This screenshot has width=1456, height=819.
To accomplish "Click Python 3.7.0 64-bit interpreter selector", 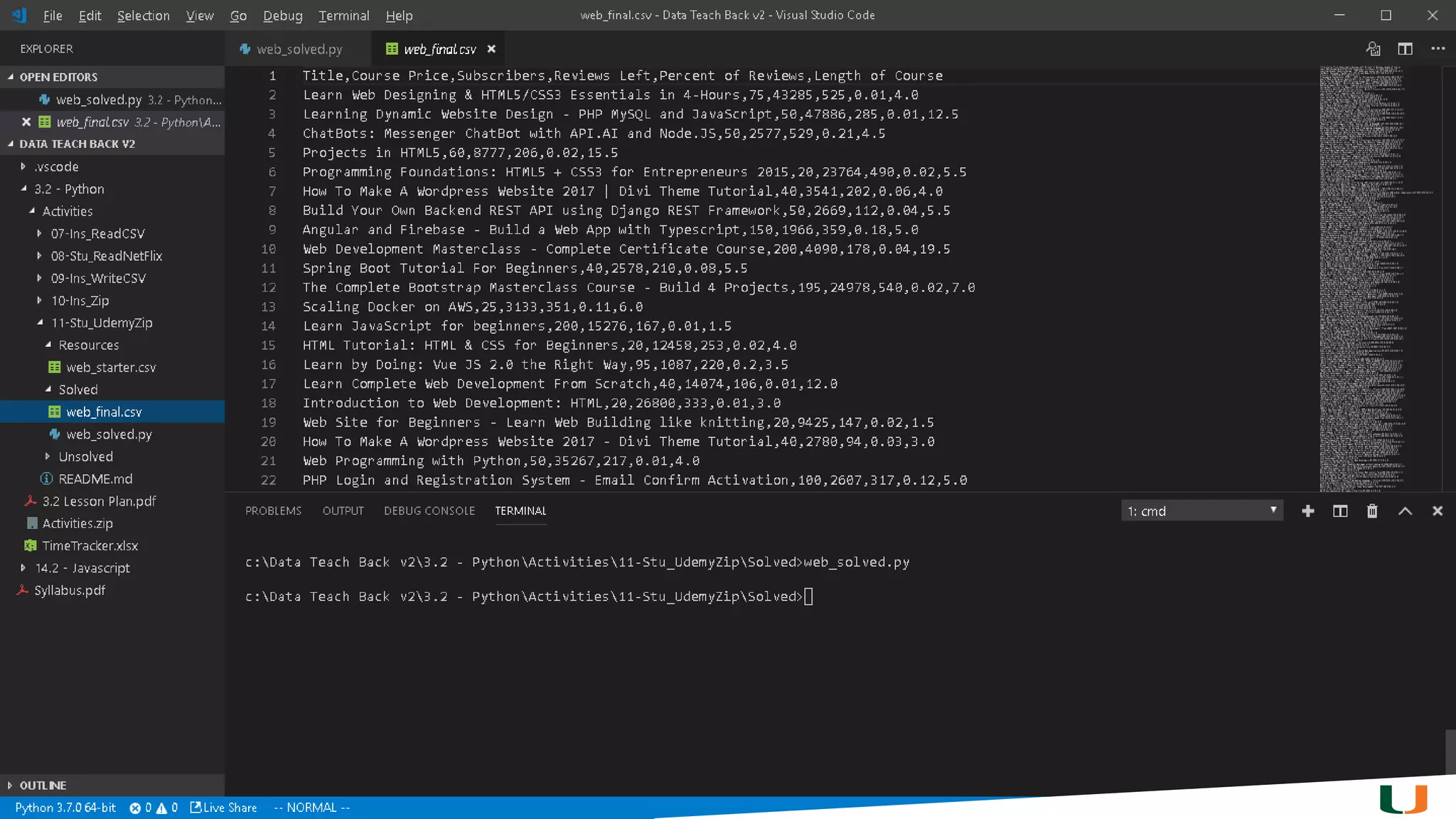I will pos(65,808).
